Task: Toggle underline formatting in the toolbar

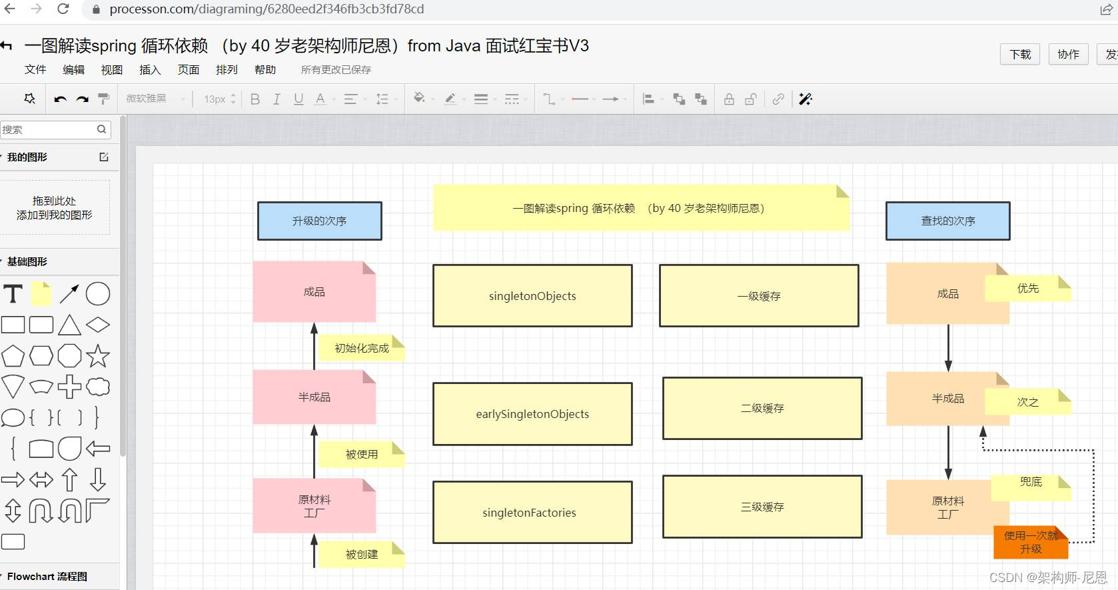Action: click(298, 99)
